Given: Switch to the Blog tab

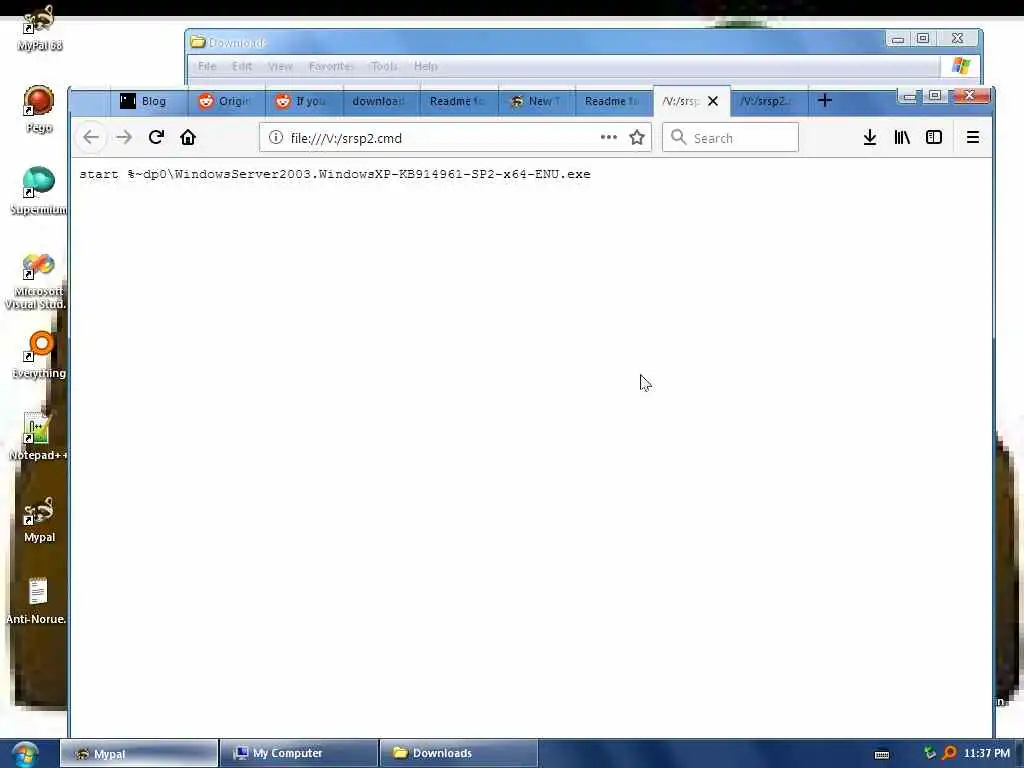Looking at the screenshot, I should click(148, 101).
